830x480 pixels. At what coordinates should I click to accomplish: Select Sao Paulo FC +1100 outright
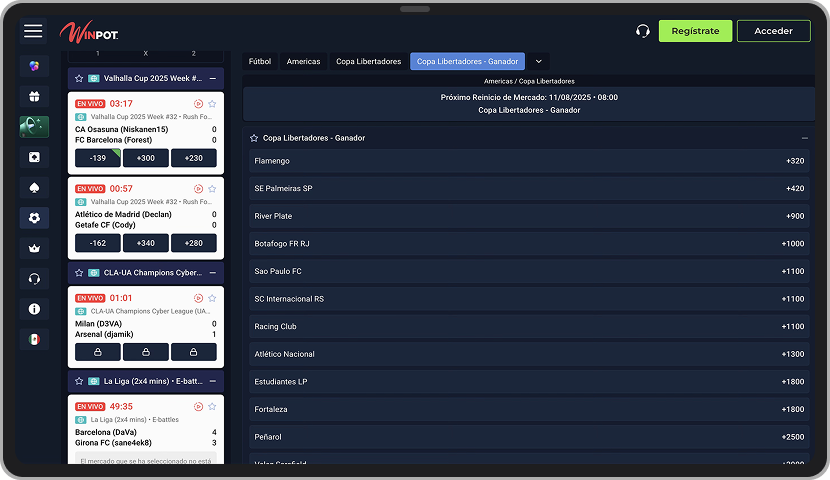pyautogui.click(x=529, y=271)
